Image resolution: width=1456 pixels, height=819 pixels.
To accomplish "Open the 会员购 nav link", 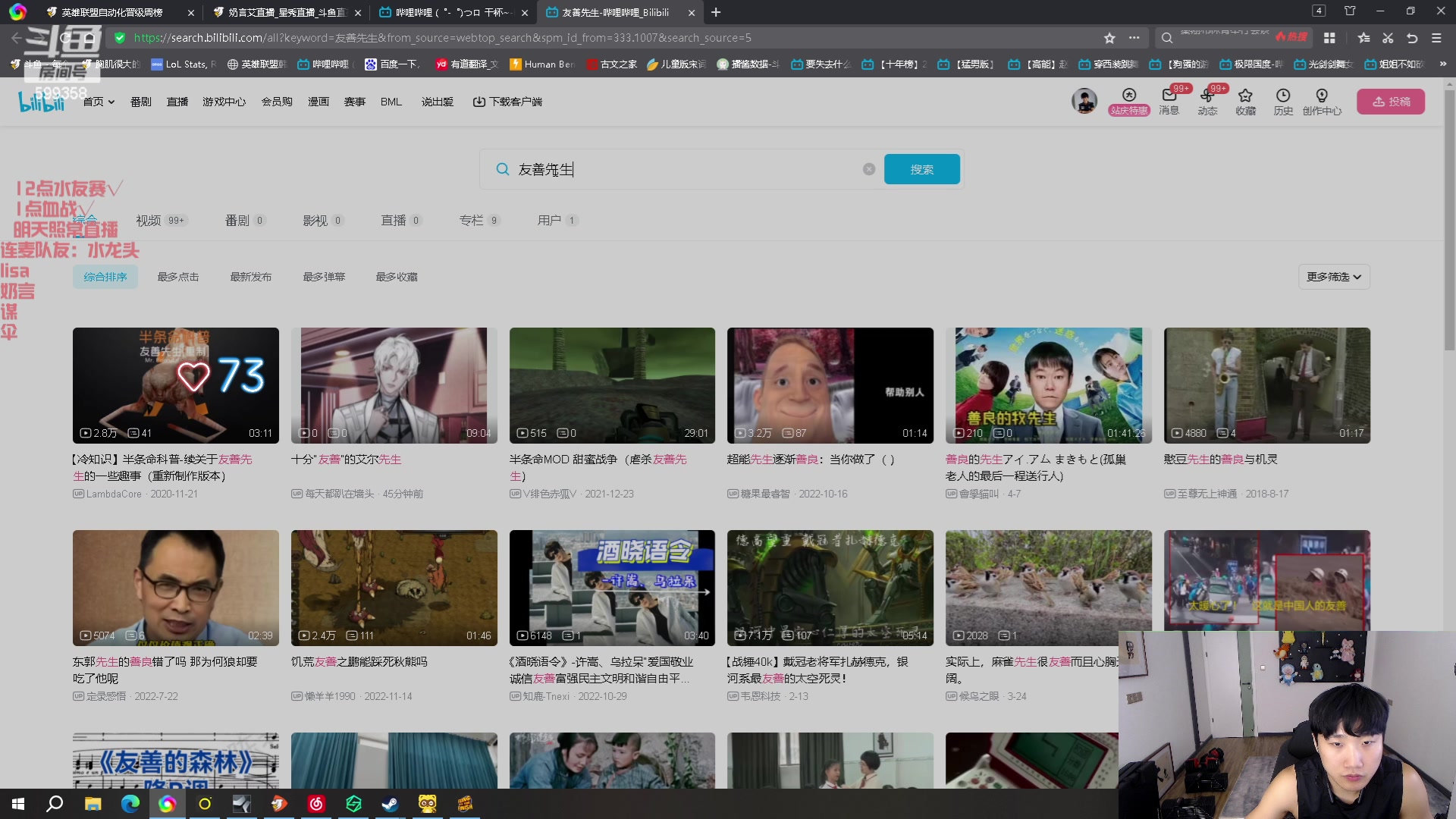I will (277, 101).
